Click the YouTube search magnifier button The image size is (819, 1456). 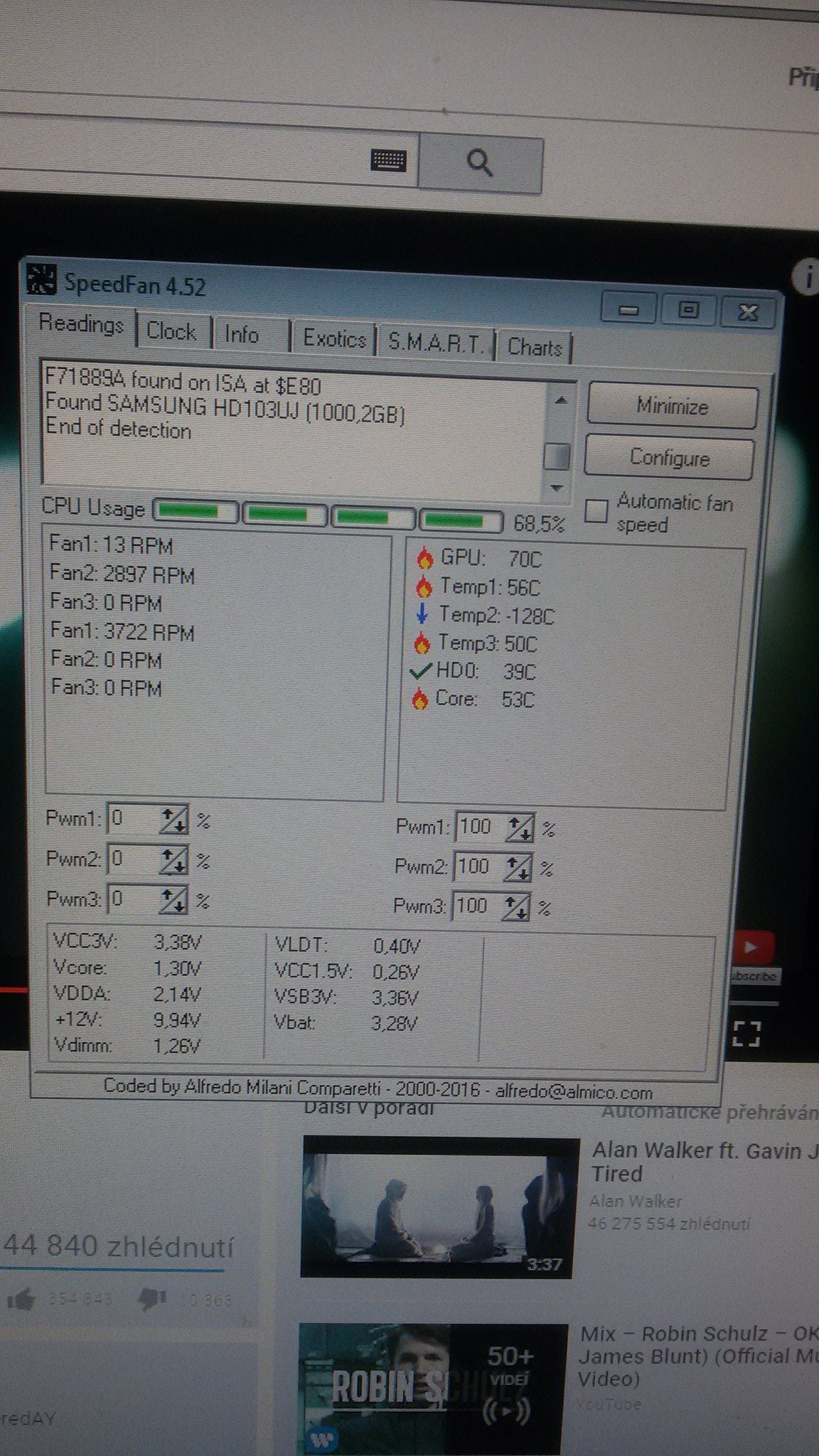point(481,163)
